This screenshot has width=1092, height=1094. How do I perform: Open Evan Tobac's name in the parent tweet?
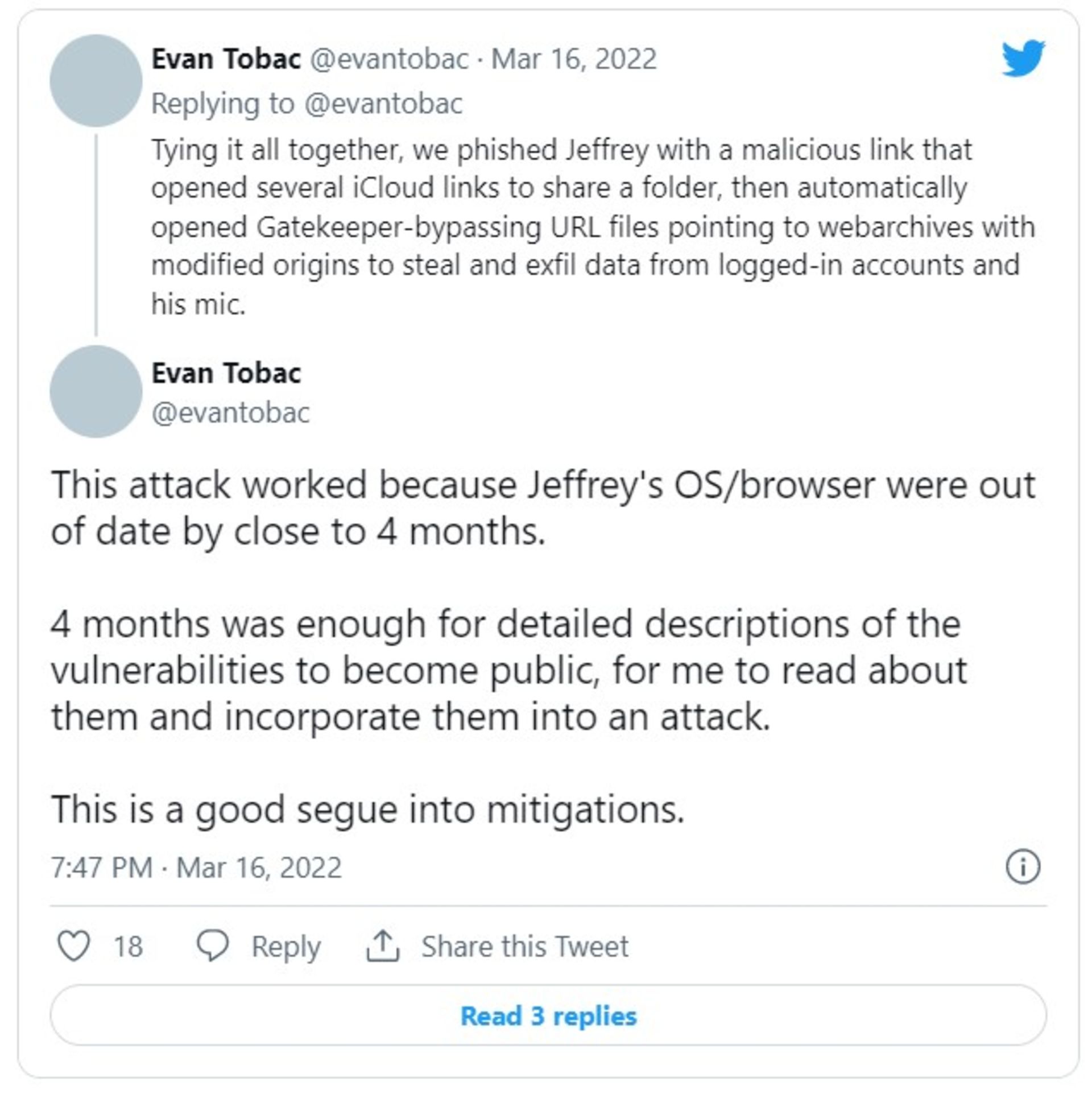coord(226,59)
